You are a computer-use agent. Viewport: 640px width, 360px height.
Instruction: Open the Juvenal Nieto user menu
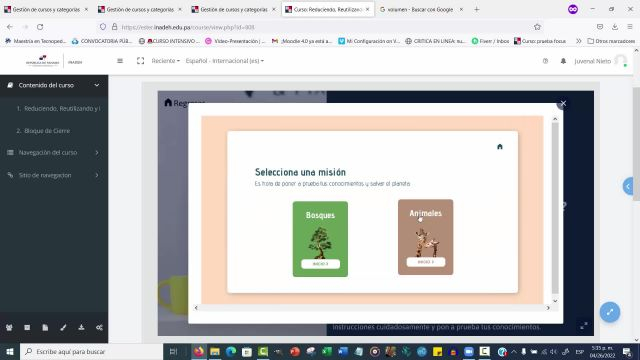click(600, 61)
